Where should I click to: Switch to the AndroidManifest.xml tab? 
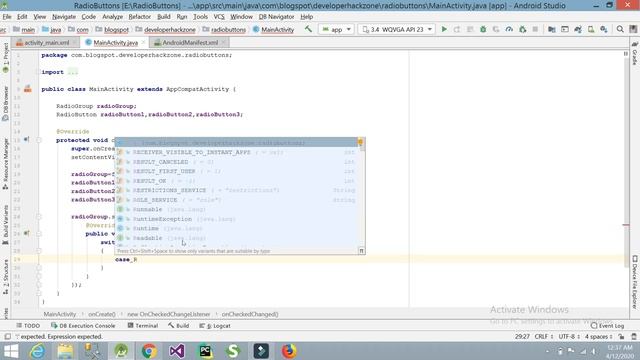click(189, 42)
